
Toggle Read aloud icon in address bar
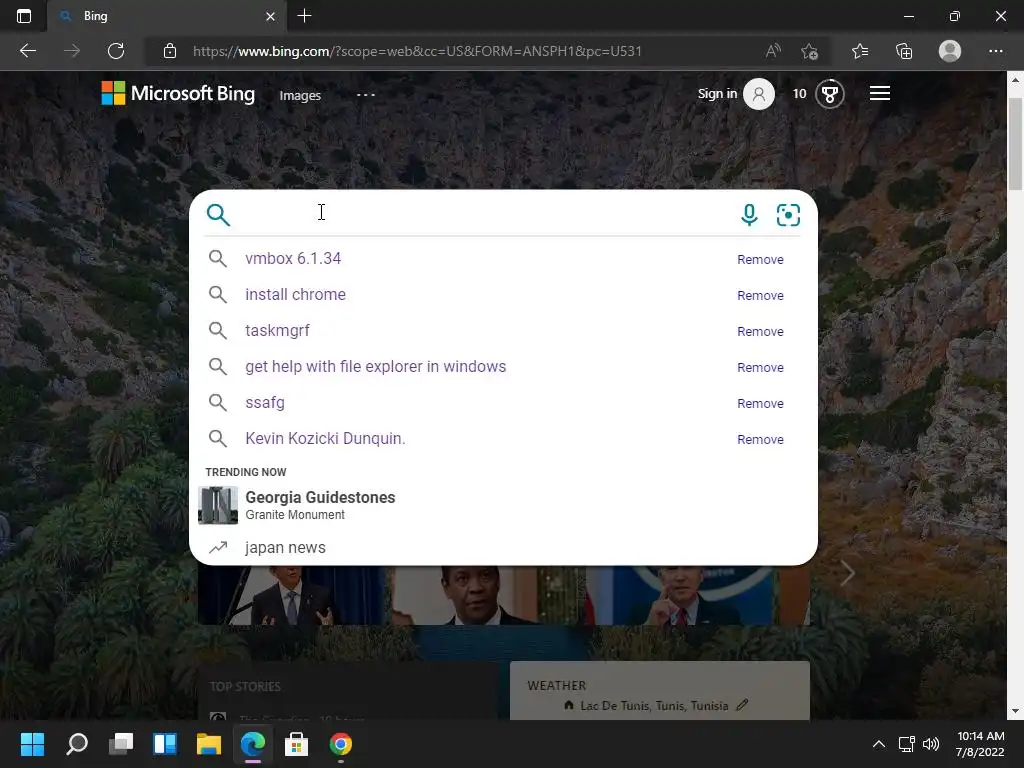tap(773, 51)
